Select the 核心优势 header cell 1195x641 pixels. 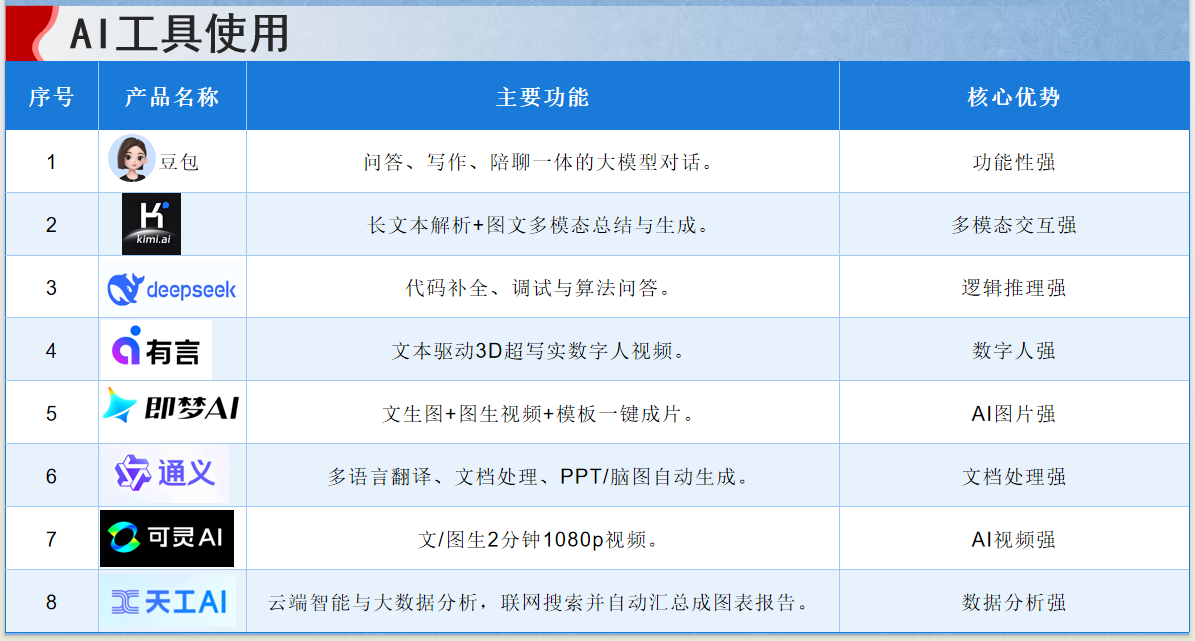click(1014, 97)
